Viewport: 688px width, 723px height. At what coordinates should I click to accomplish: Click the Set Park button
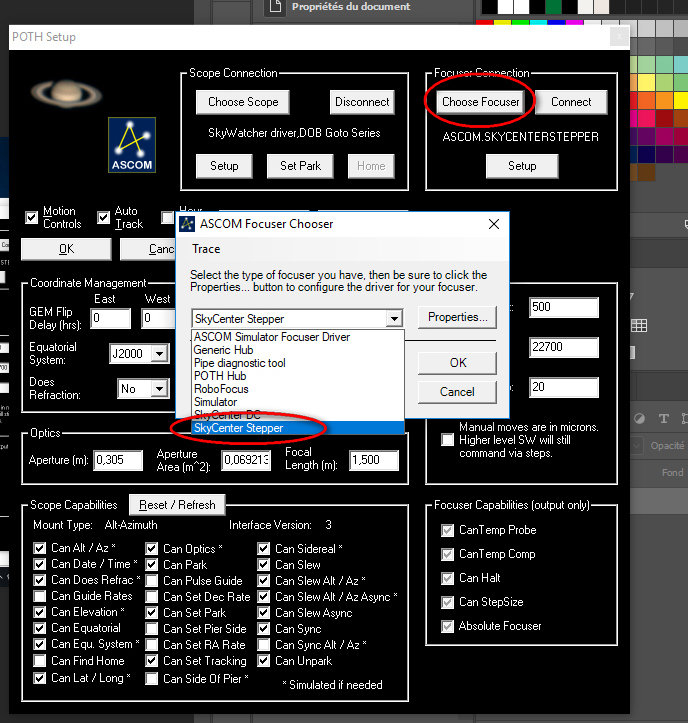[300, 166]
